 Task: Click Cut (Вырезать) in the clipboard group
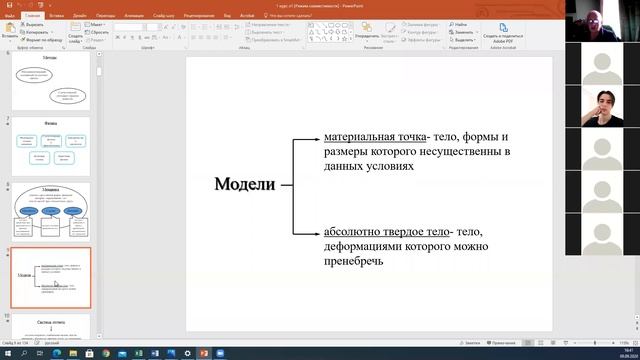coord(32,24)
